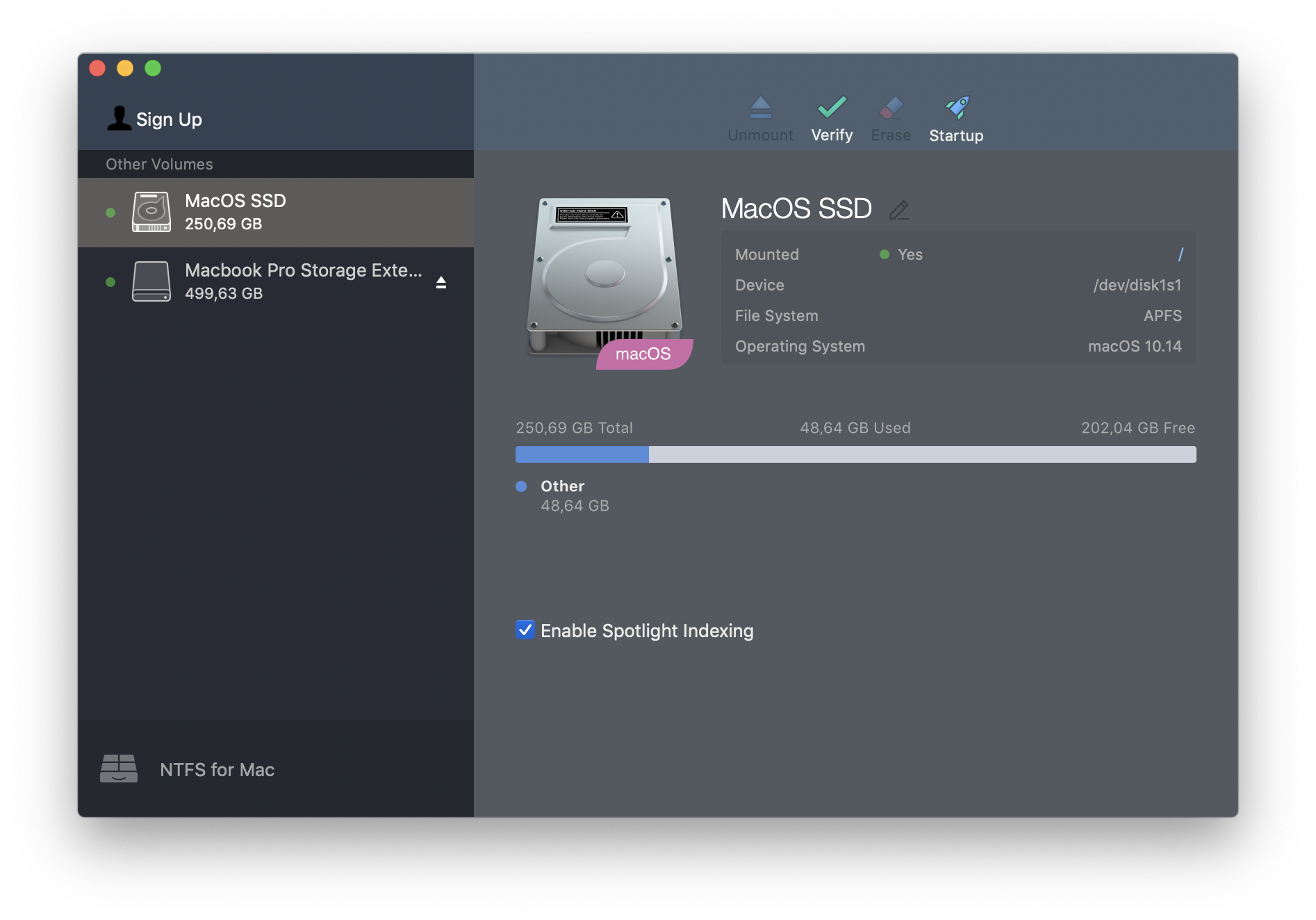Click the blue used portion of the storage bar
Screen dimensions: 1316x920
click(x=582, y=454)
